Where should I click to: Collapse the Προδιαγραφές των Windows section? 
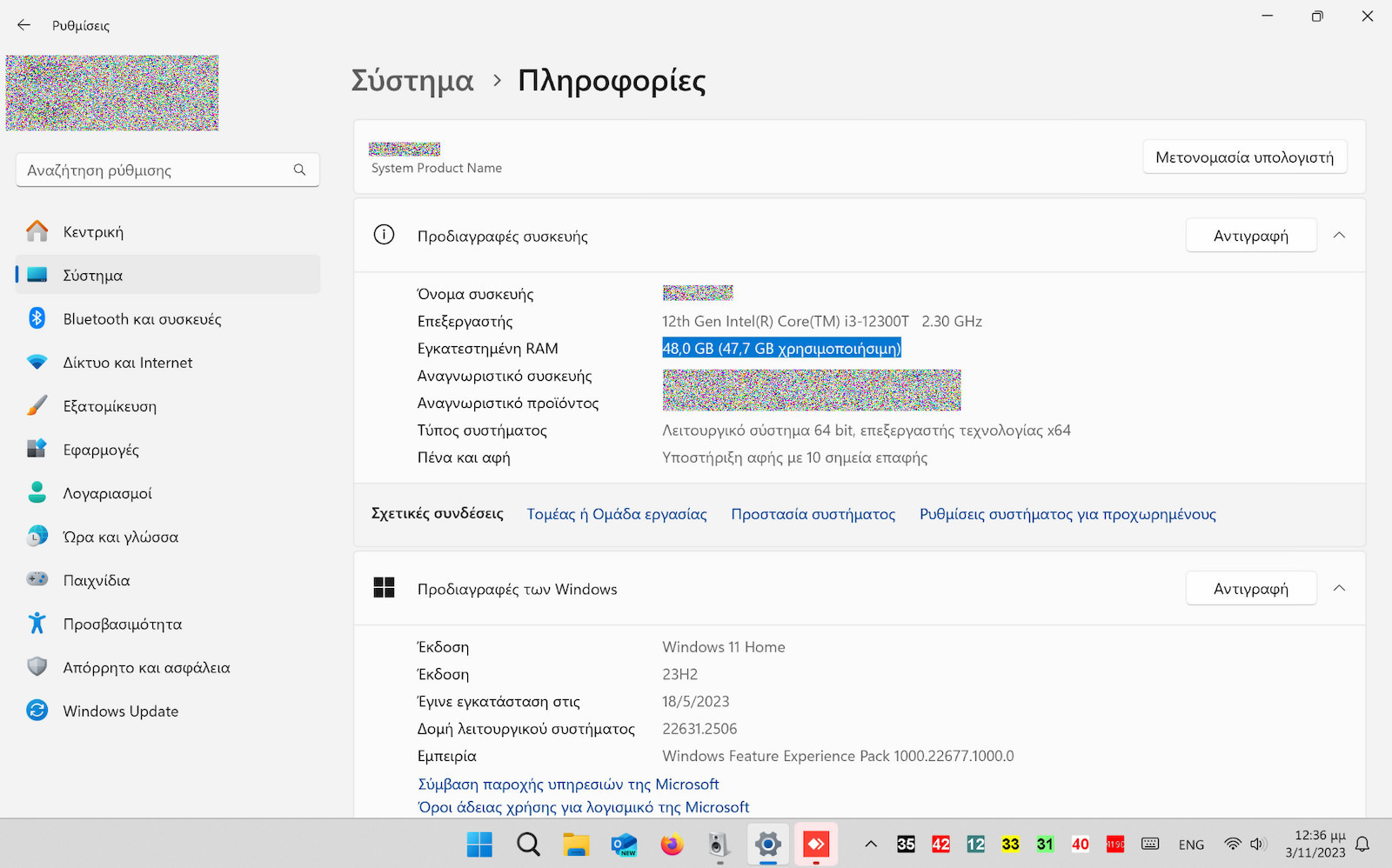click(x=1339, y=589)
